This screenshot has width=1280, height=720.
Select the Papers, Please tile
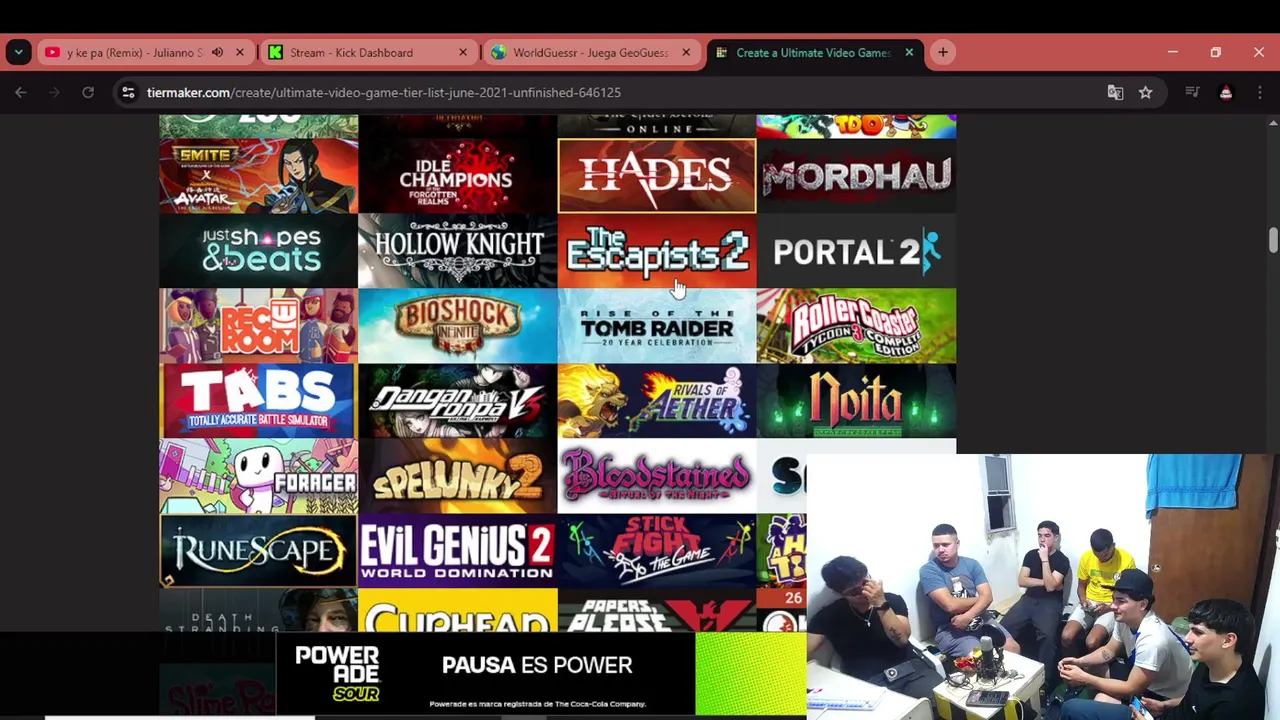pyautogui.click(x=657, y=611)
